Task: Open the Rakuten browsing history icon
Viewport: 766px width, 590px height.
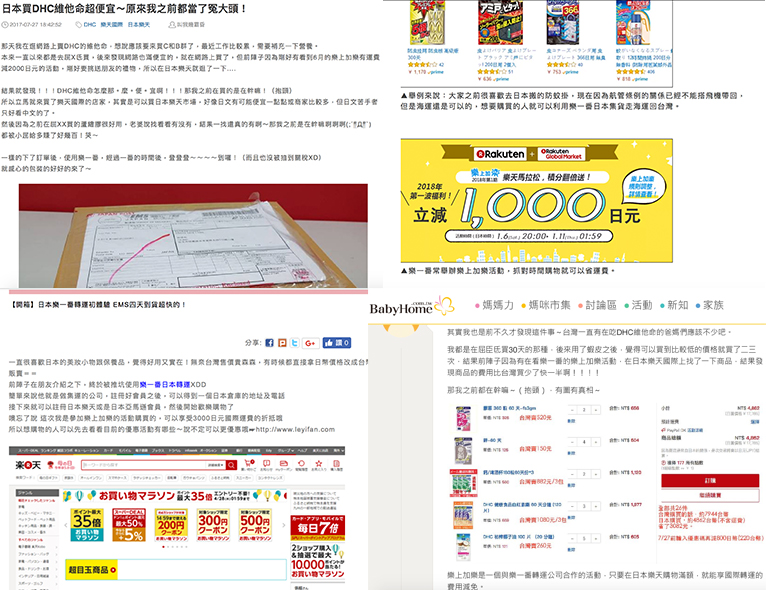Action: pos(301,463)
